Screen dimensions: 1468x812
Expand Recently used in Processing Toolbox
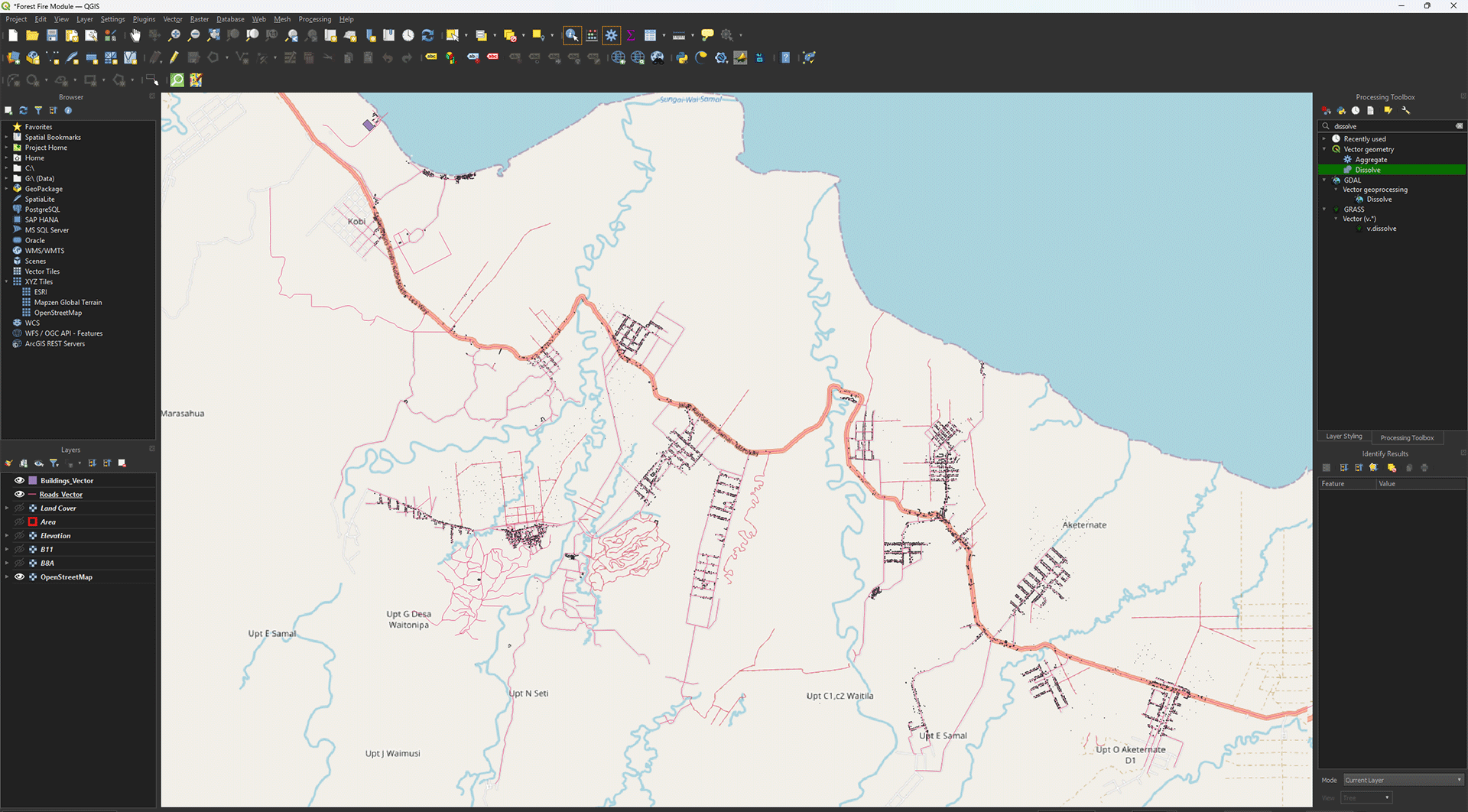pos(1324,139)
